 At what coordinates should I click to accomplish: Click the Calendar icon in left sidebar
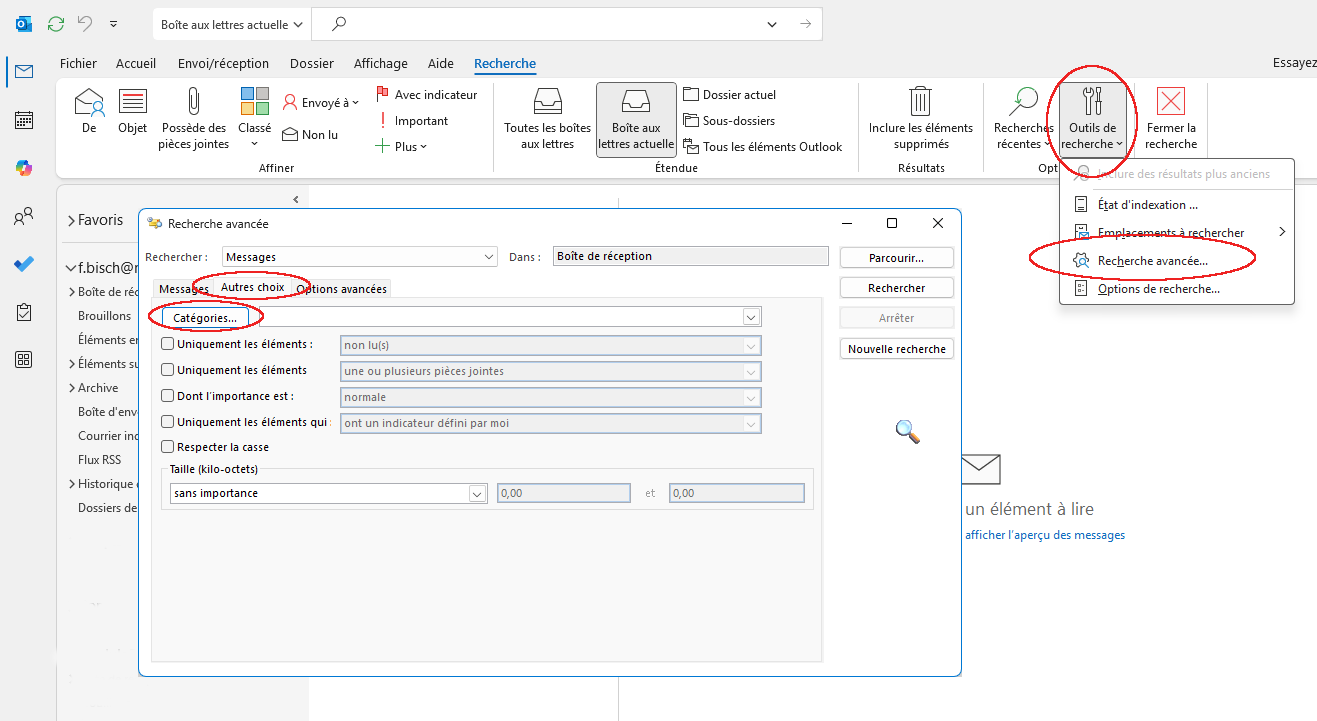[x=24, y=120]
